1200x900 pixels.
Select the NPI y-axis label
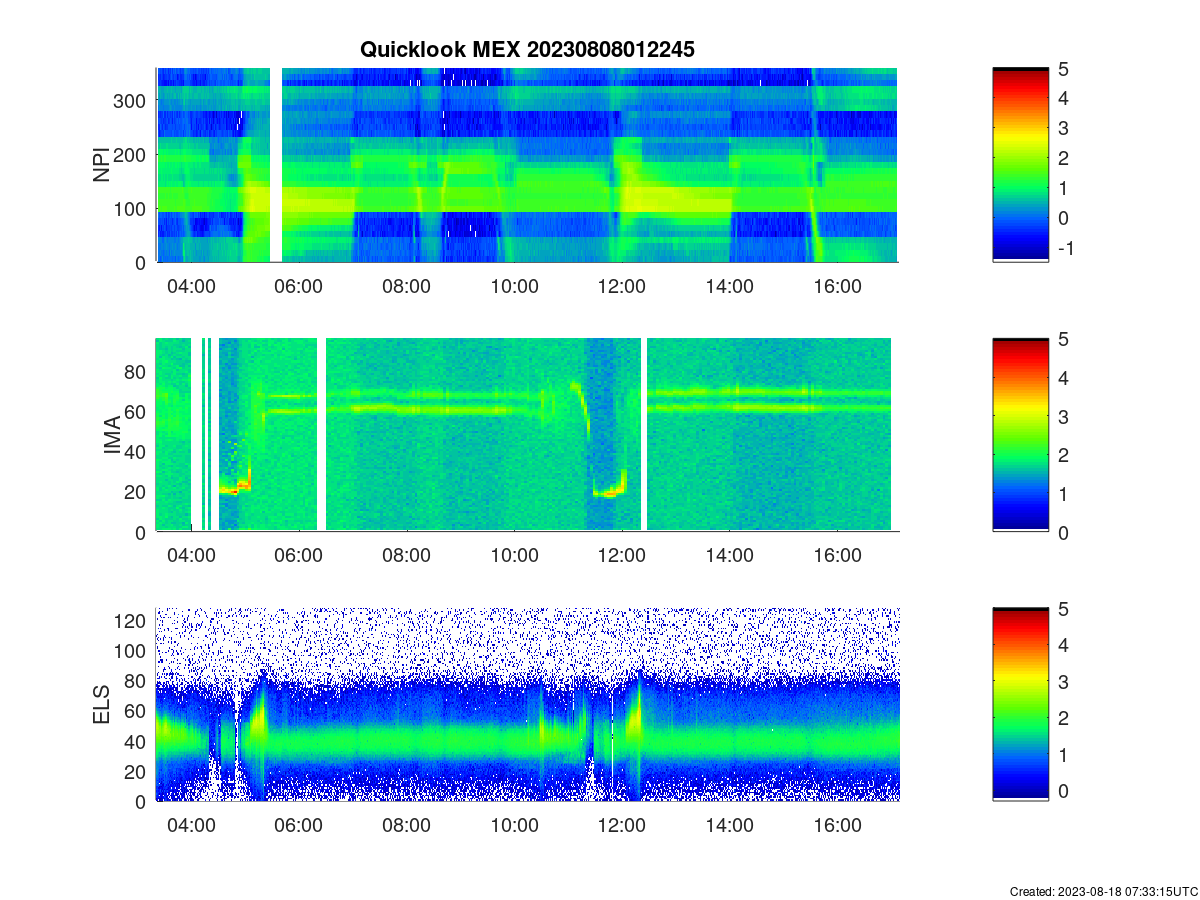102,165
